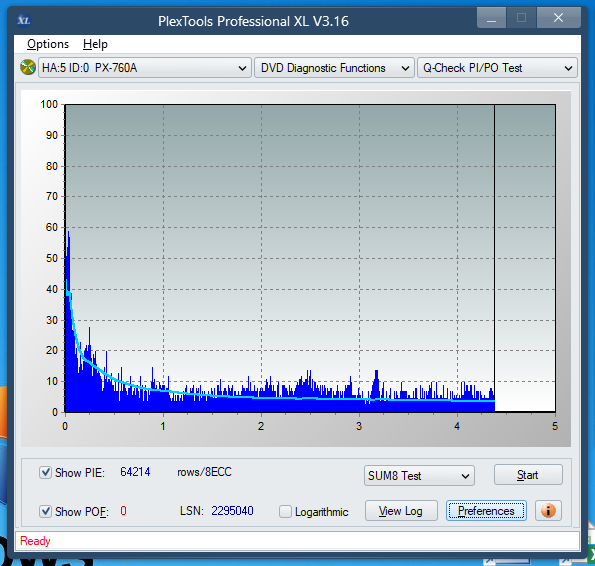Click the rows/8ECC label

click(204, 472)
